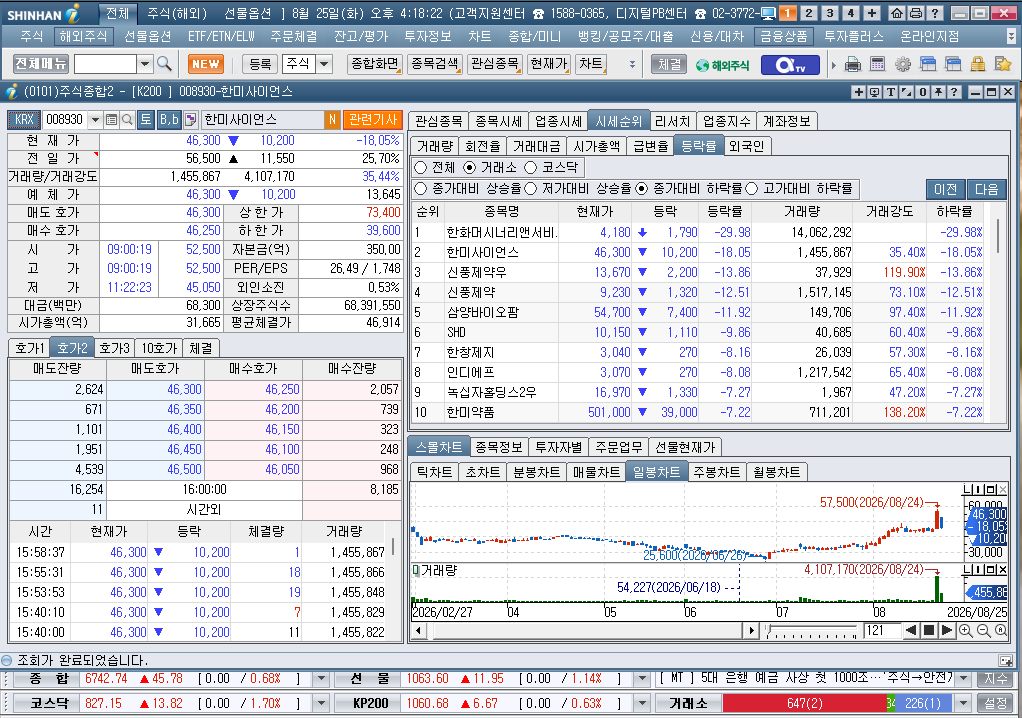Zoom out the chart with the minus magnifier
This screenshot has height=718, width=1022.
tap(983, 630)
